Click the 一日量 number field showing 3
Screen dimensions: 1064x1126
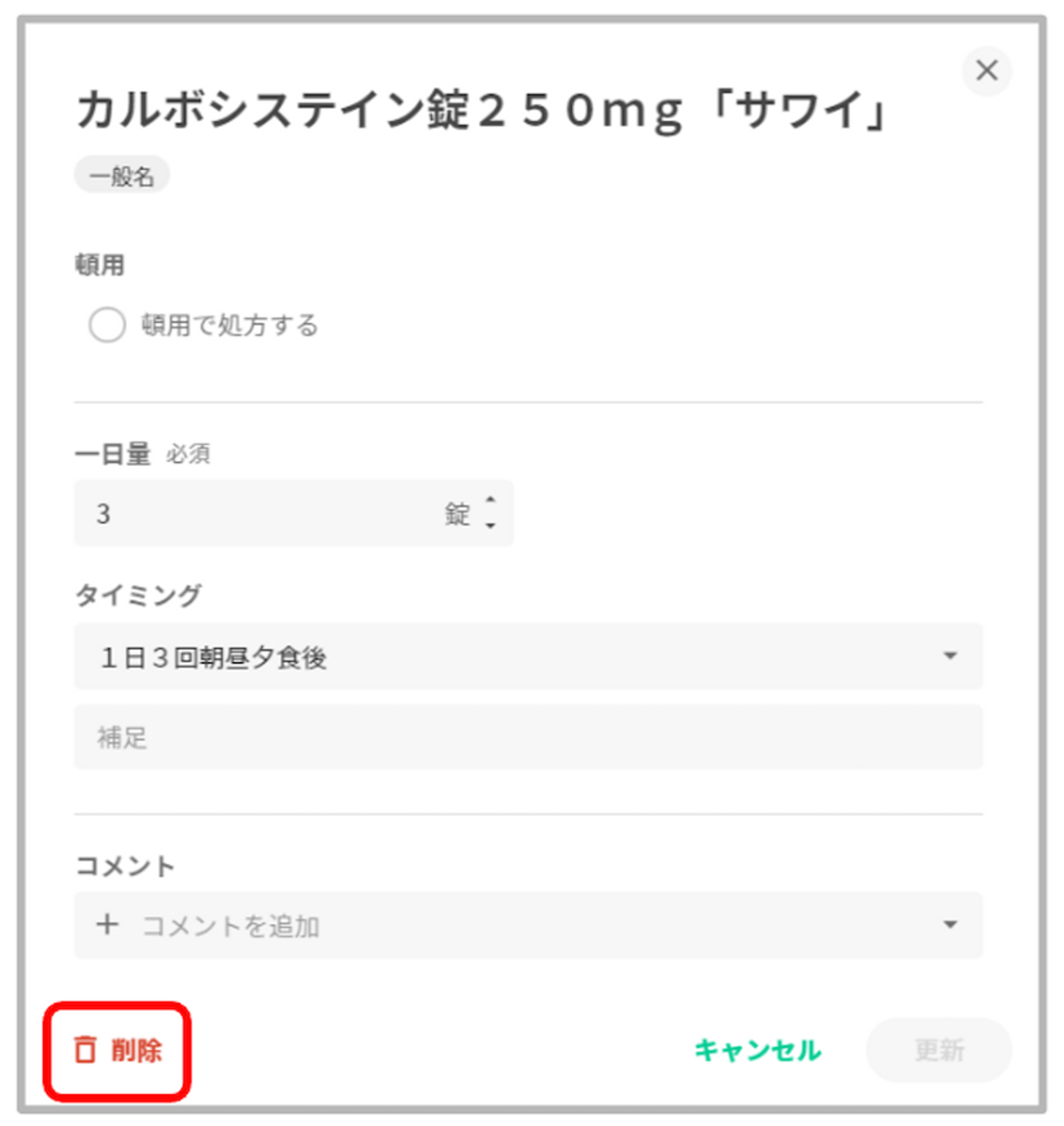point(255,514)
